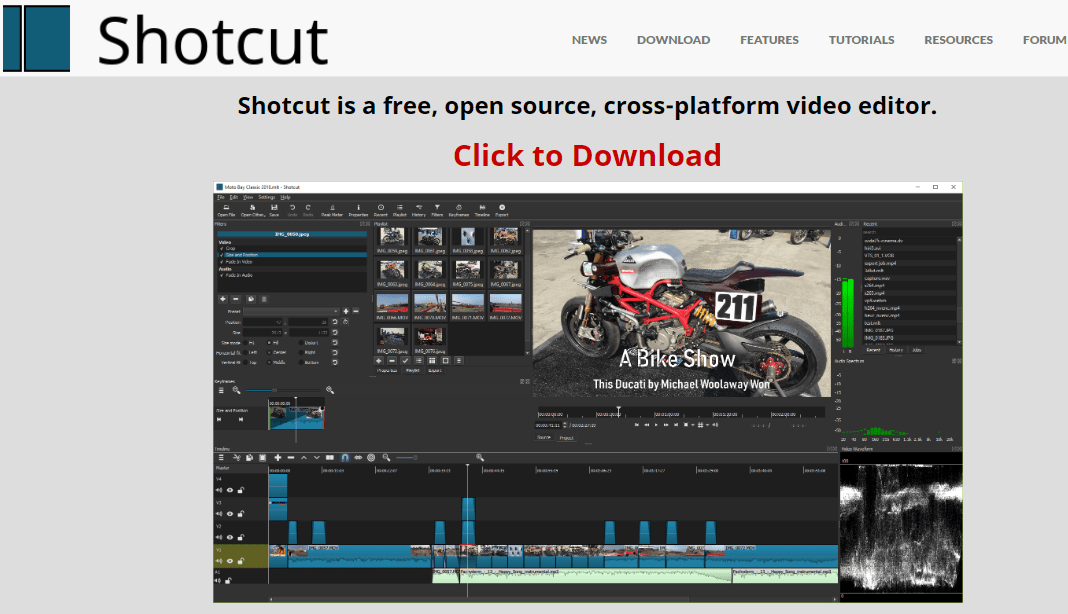Toggle the Fade In Audio filter checkbox
Viewport: 1068px width, 614px height.
pos(221,275)
